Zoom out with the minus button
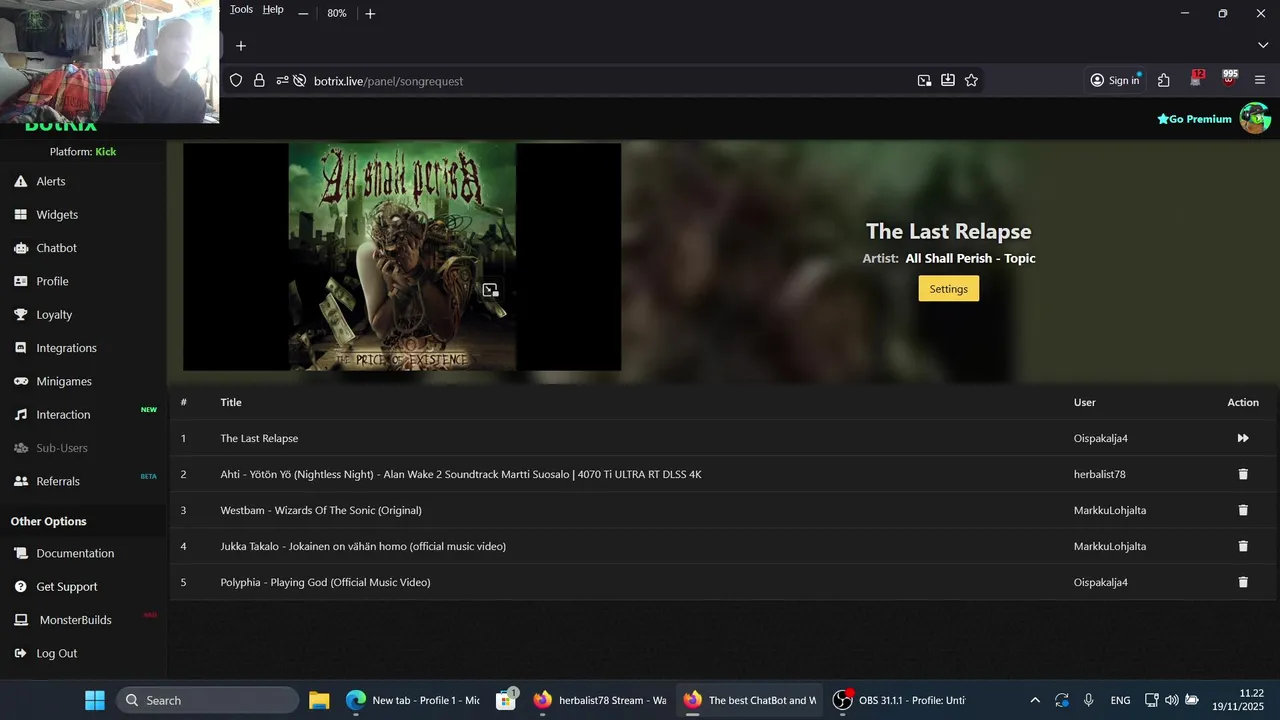 pos(303,13)
